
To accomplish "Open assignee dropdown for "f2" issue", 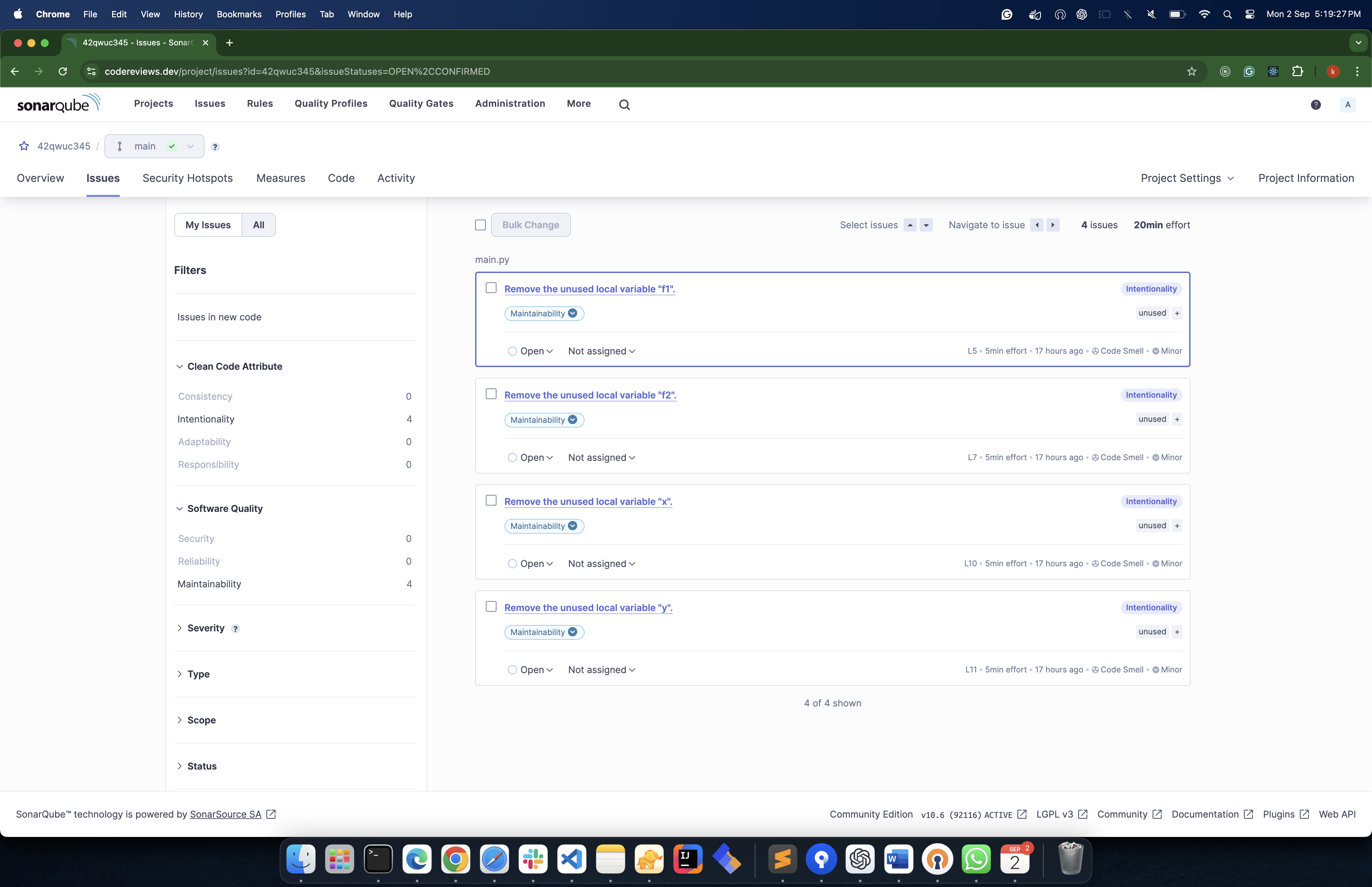I will coord(602,458).
